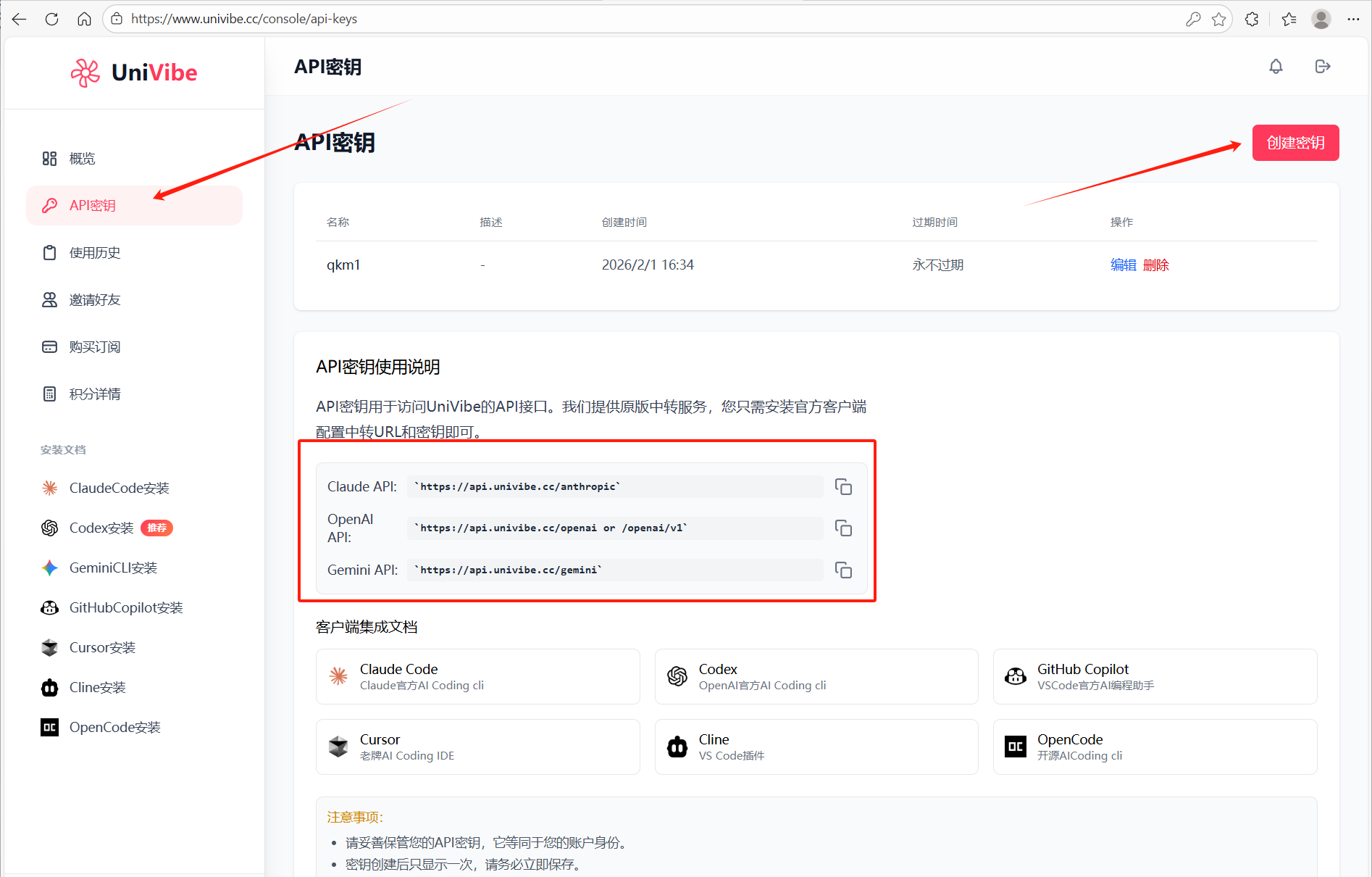The width and height of the screenshot is (1372, 877).
Task: Click the 创建时间 column header
Action: click(x=624, y=223)
